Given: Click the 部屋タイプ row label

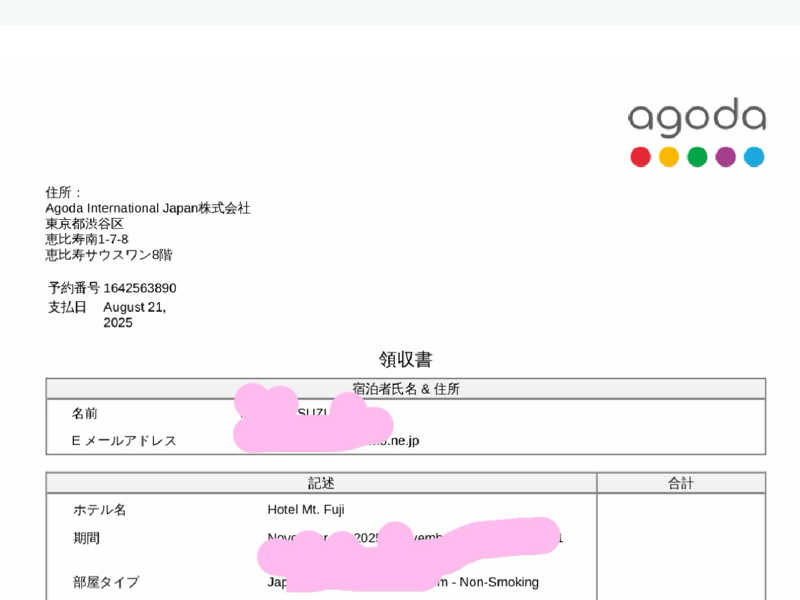Looking at the screenshot, I should pyautogui.click(x=106, y=582).
